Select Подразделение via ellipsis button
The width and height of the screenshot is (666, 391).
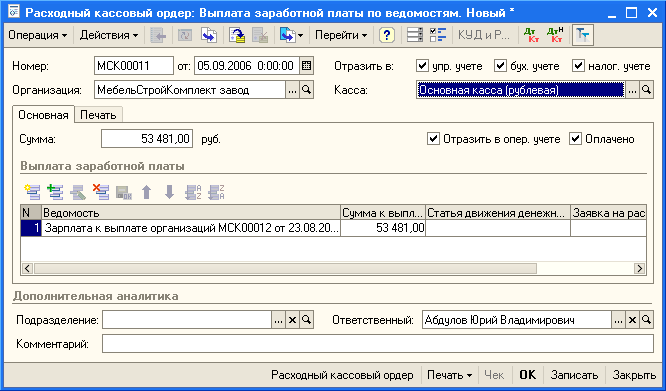coord(278,320)
